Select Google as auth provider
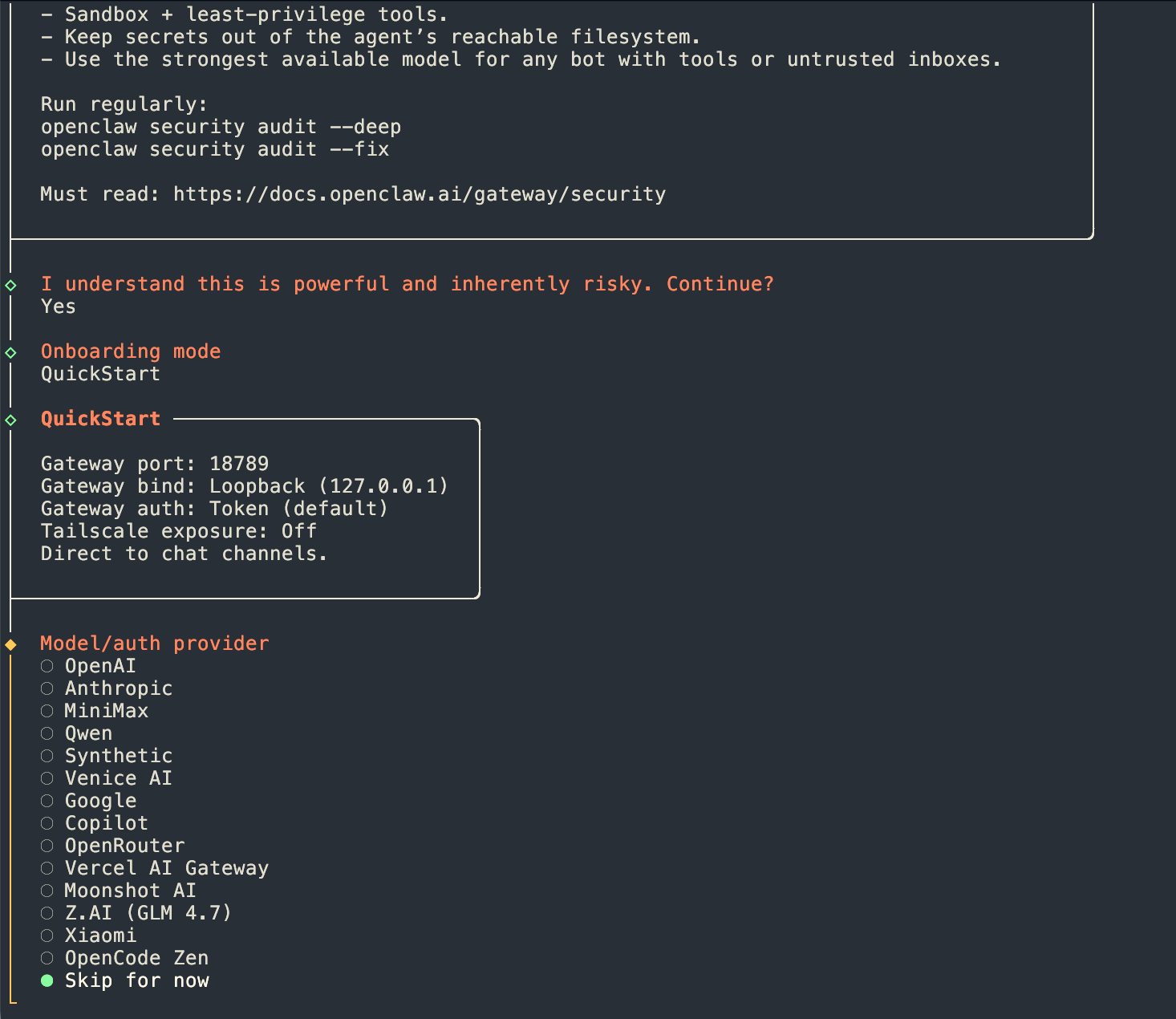Screen dimensions: 1176x1019 (x=47, y=801)
